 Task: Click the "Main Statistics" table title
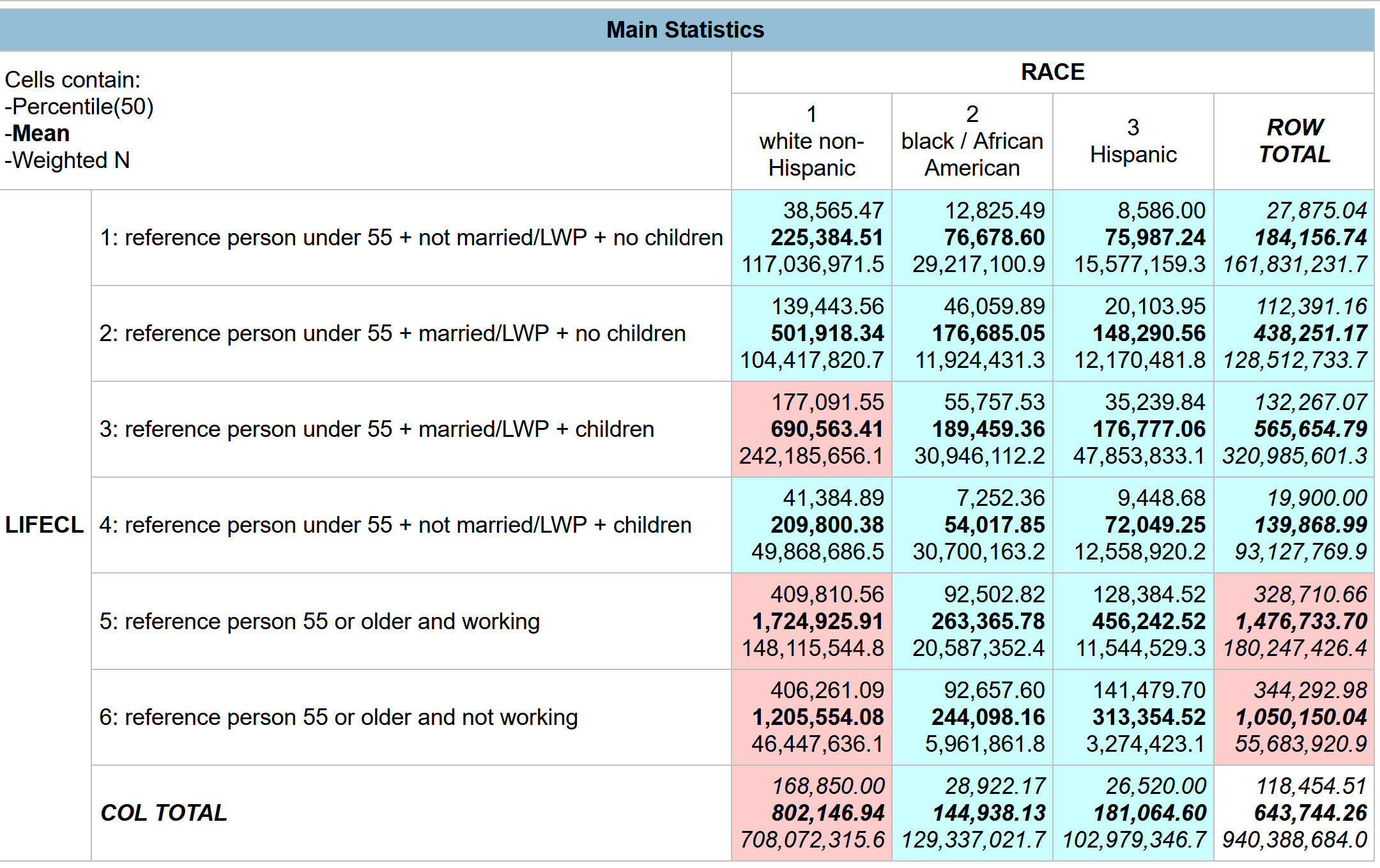coord(685,30)
